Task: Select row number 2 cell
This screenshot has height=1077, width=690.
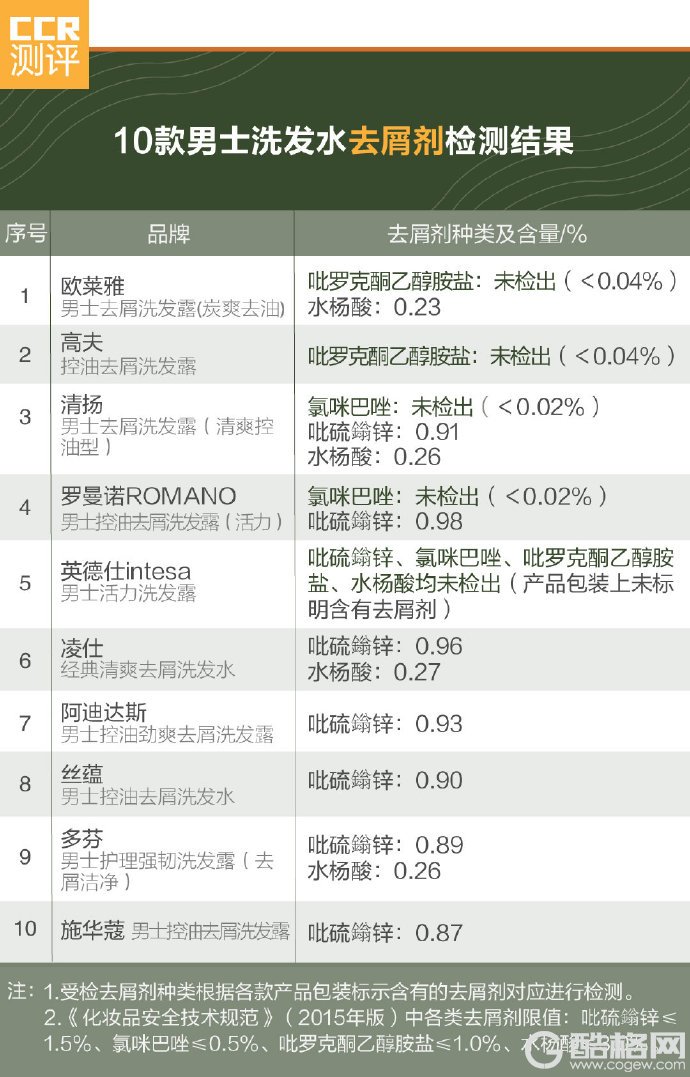Action: [25, 354]
